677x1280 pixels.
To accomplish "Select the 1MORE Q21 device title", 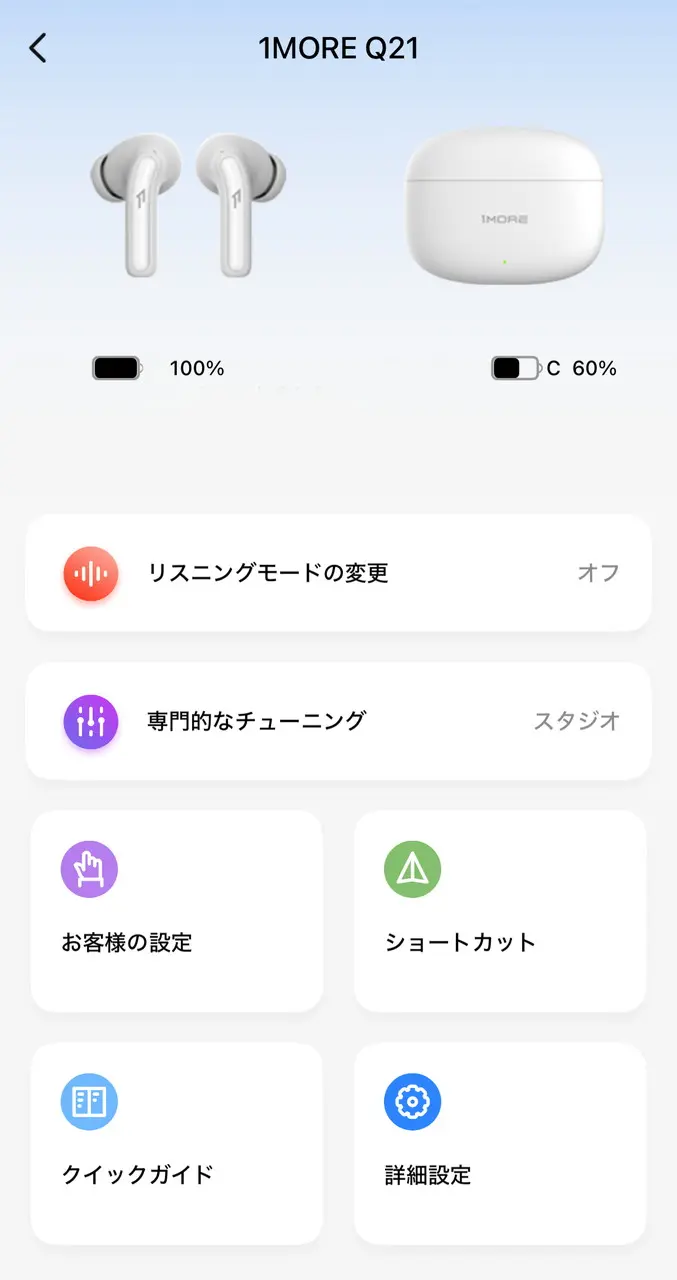I will 338,48.
